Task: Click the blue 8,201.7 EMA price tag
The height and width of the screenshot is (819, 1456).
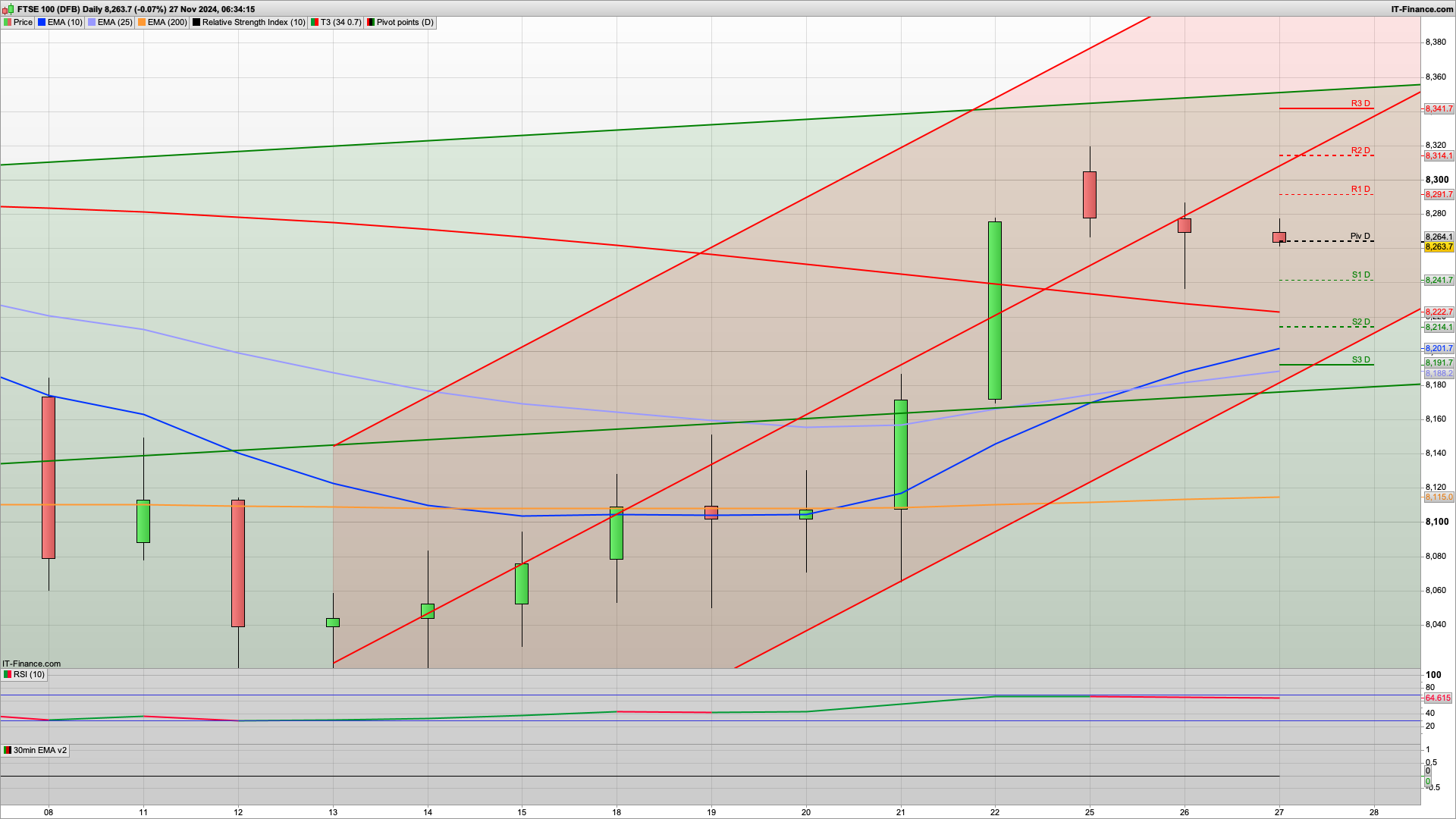Action: coord(1439,349)
